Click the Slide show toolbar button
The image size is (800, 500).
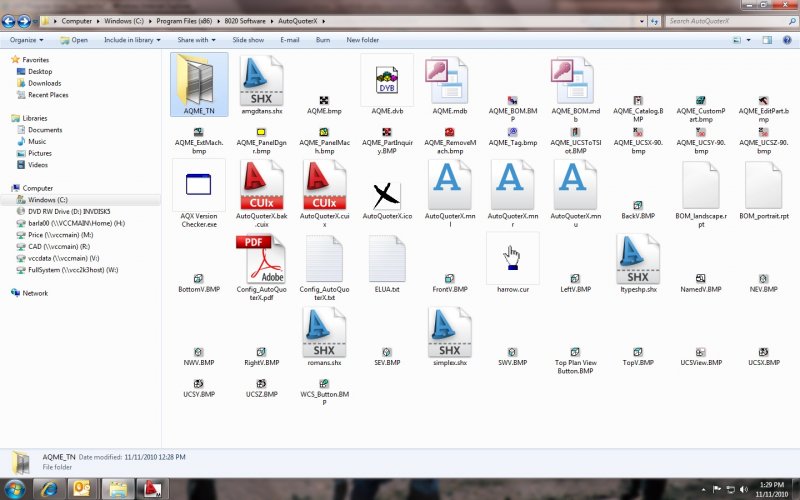tap(248, 40)
